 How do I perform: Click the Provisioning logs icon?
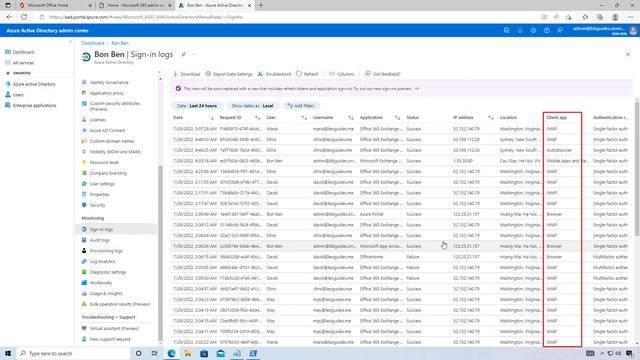tap(84, 251)
